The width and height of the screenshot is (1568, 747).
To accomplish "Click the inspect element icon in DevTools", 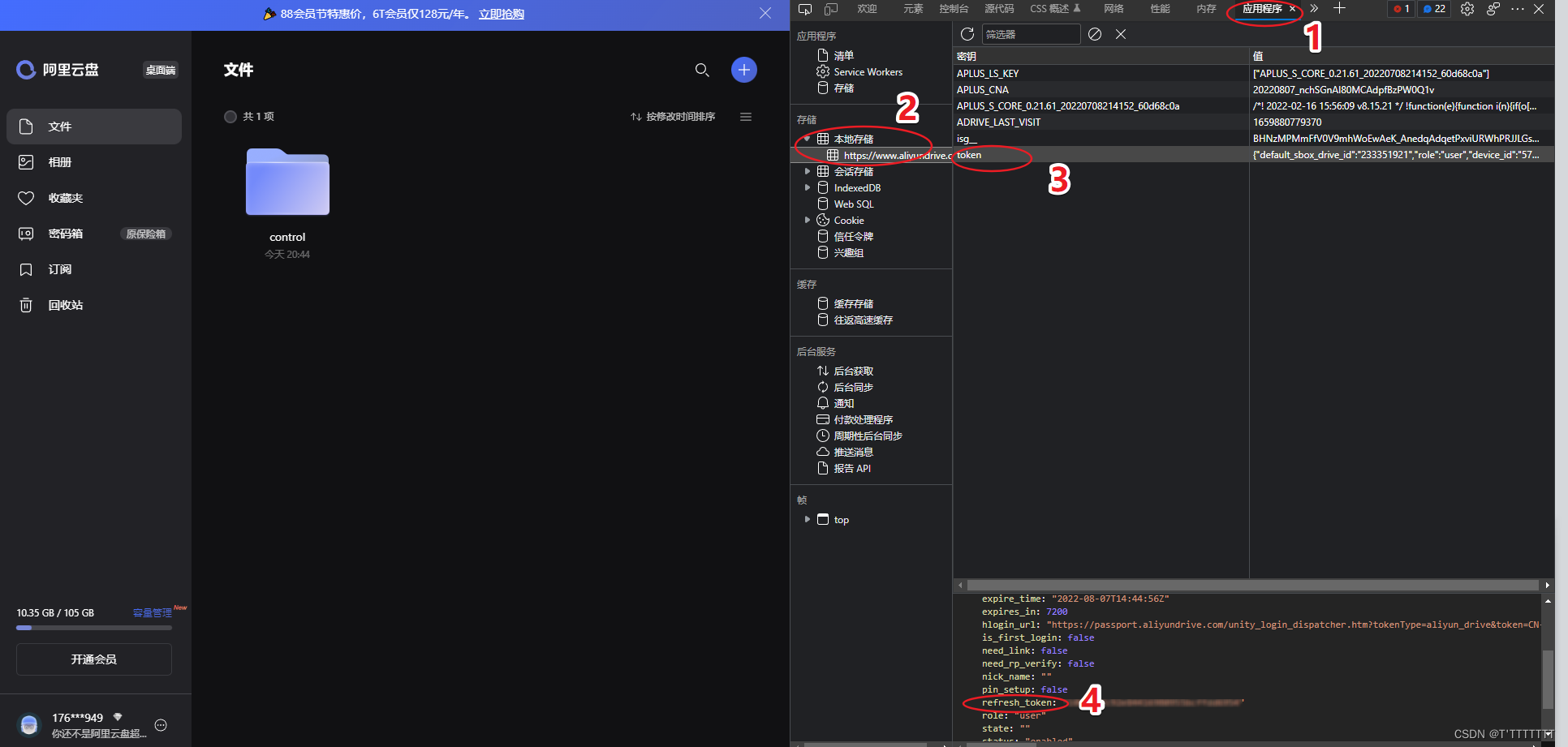I will [x=805, y=9].
